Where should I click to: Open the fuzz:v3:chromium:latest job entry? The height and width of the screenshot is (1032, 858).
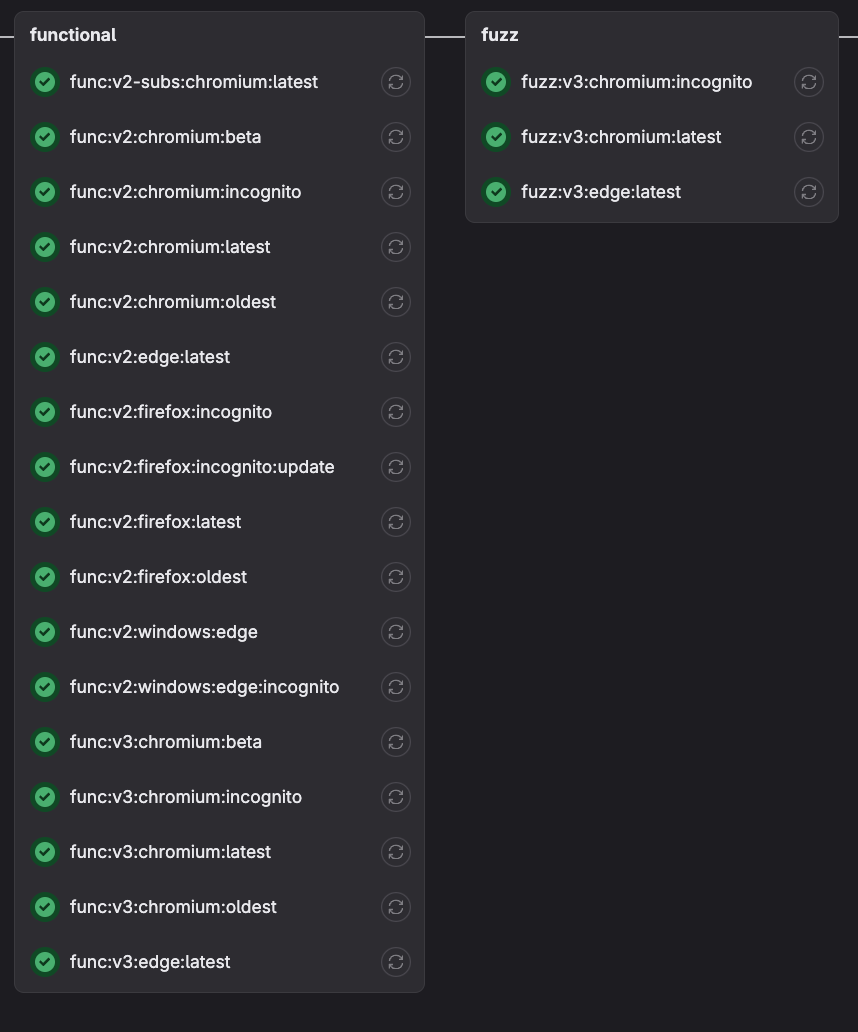tap(621, 137)
